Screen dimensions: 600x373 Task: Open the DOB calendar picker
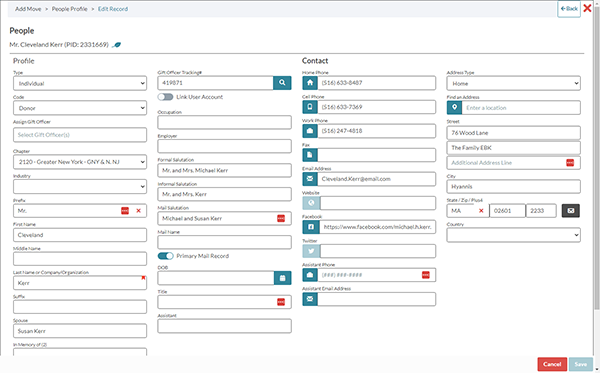(x=282, y=278)
